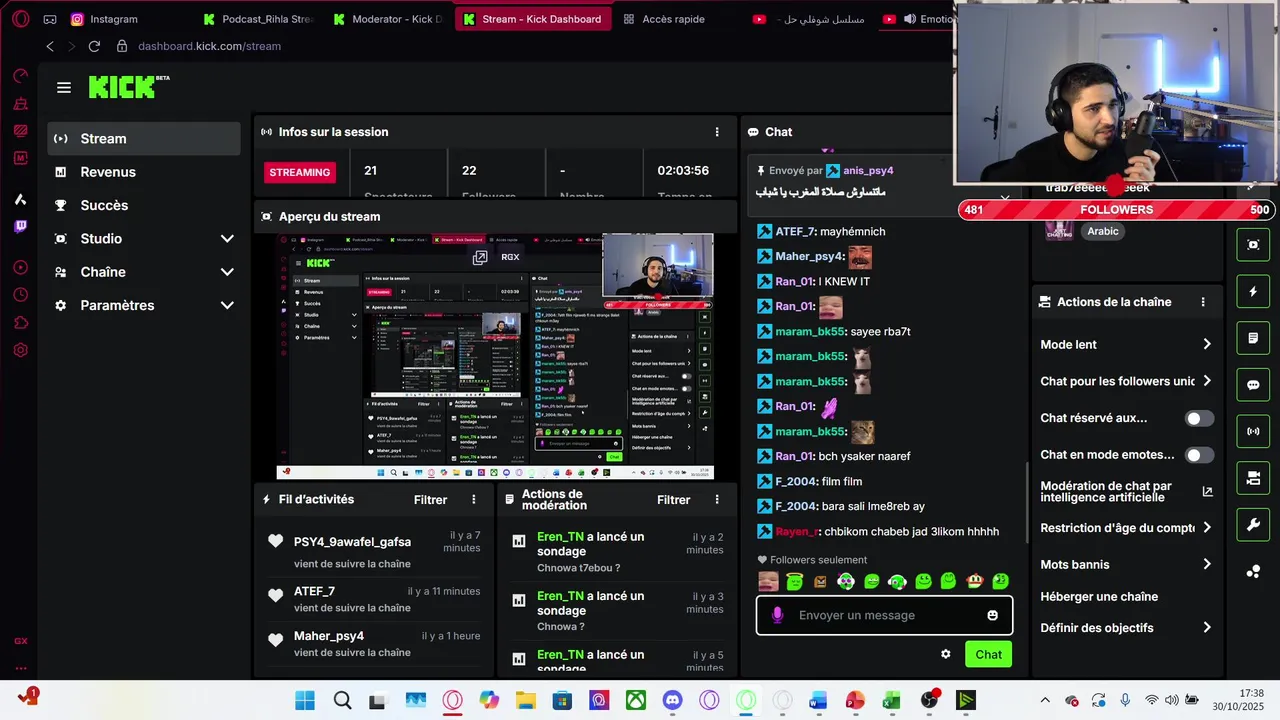
Task: Insert the first face emote in emote row
Action: [x=768, y=581]
